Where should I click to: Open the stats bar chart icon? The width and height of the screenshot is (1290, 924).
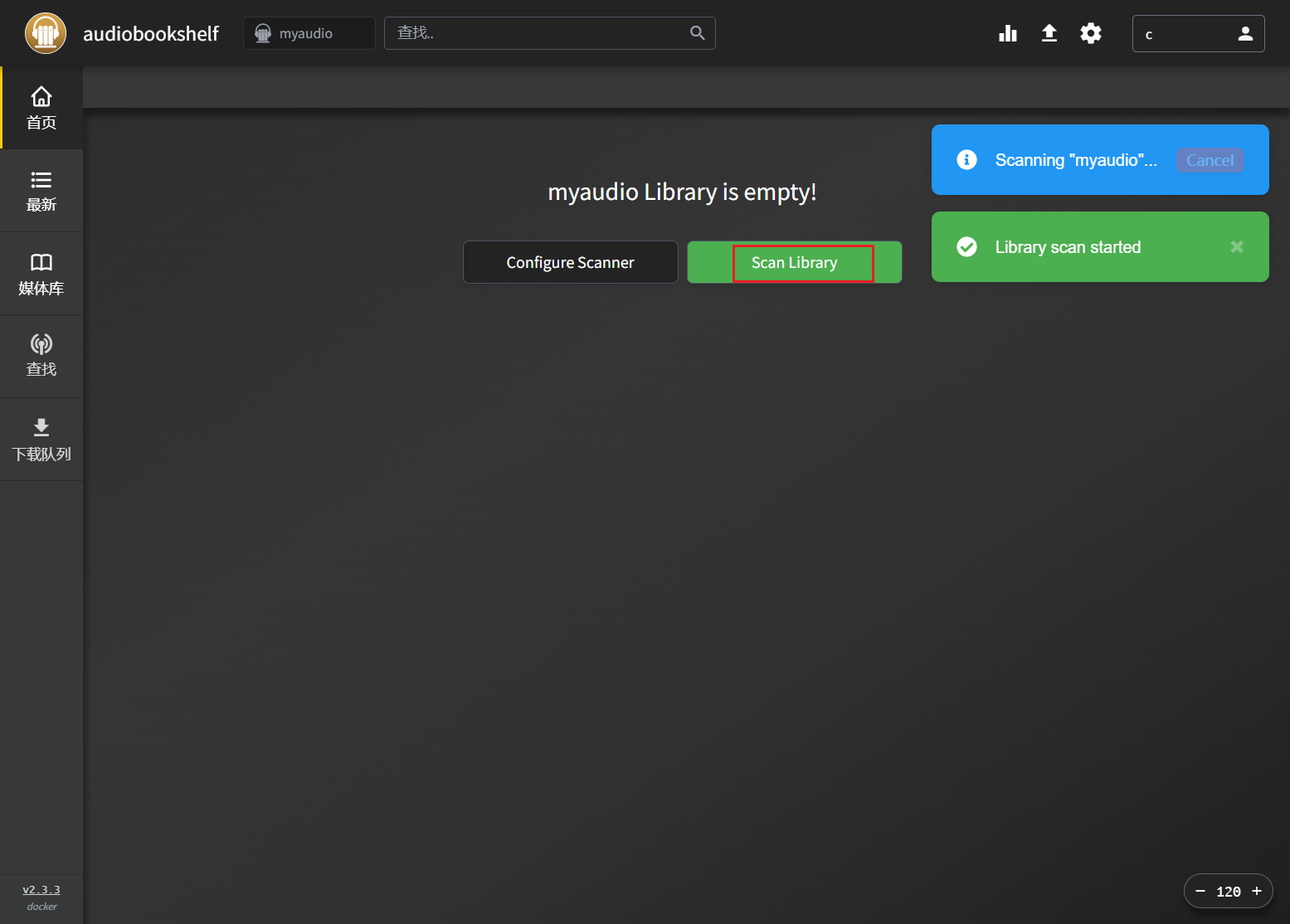pyautogui.click(x=1008, y=33)
